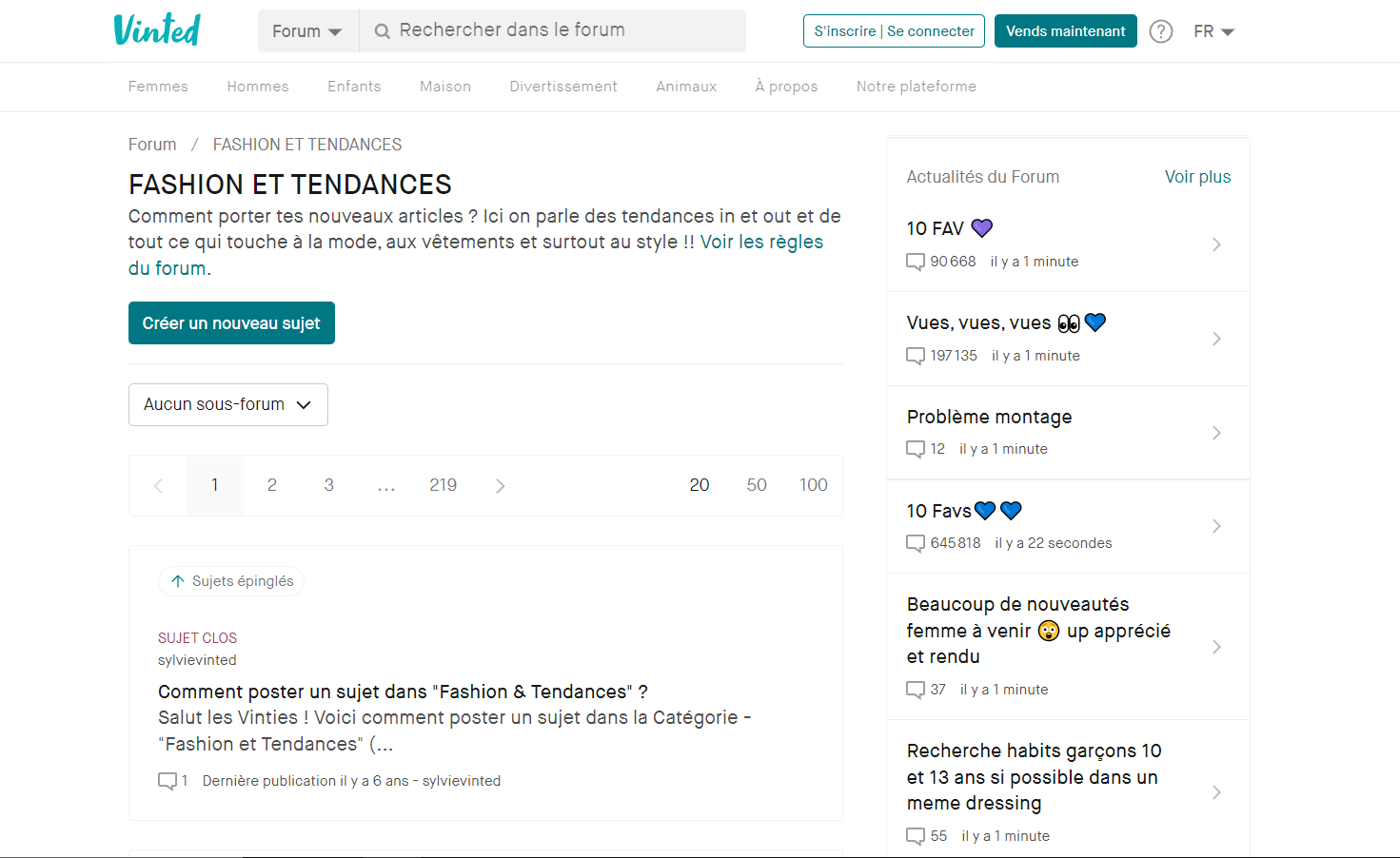Open the Vinted logo homepage

[x=157, y=30]
